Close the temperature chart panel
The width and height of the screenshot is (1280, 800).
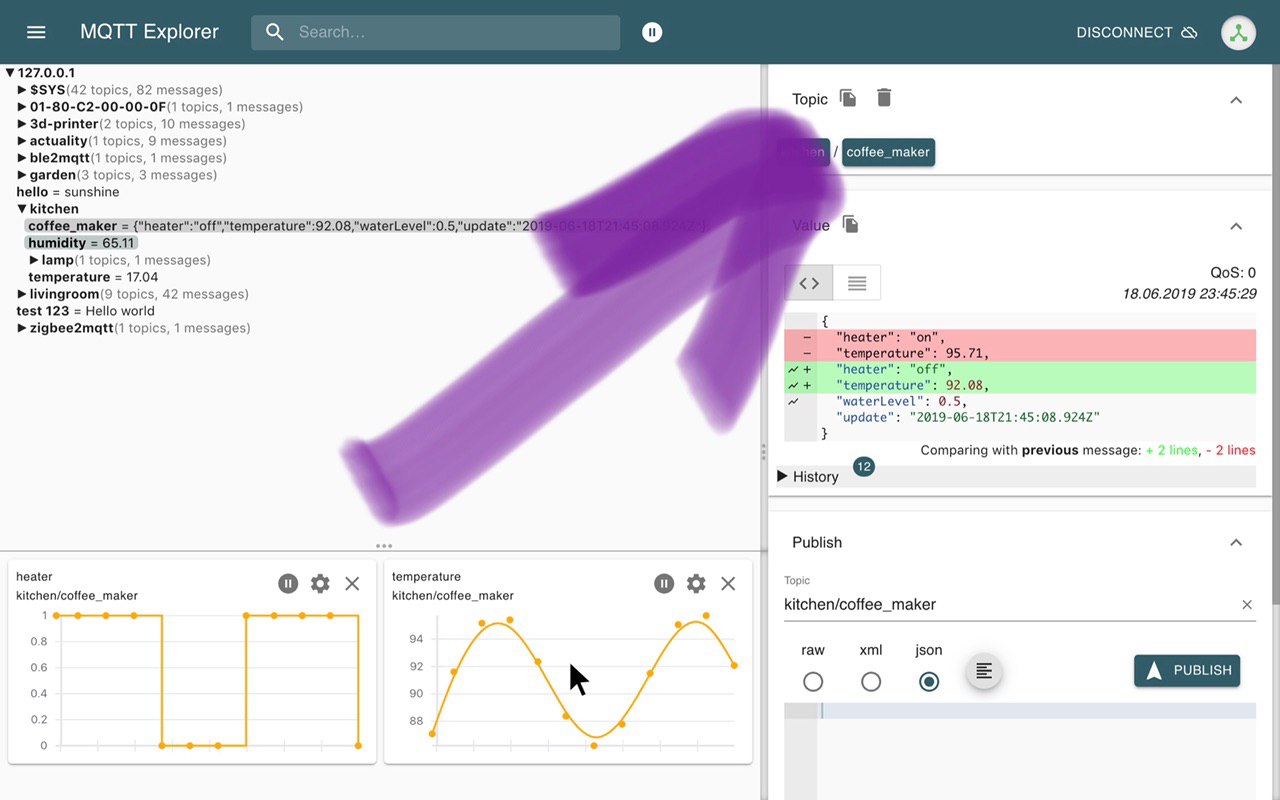tap(728, 583)
